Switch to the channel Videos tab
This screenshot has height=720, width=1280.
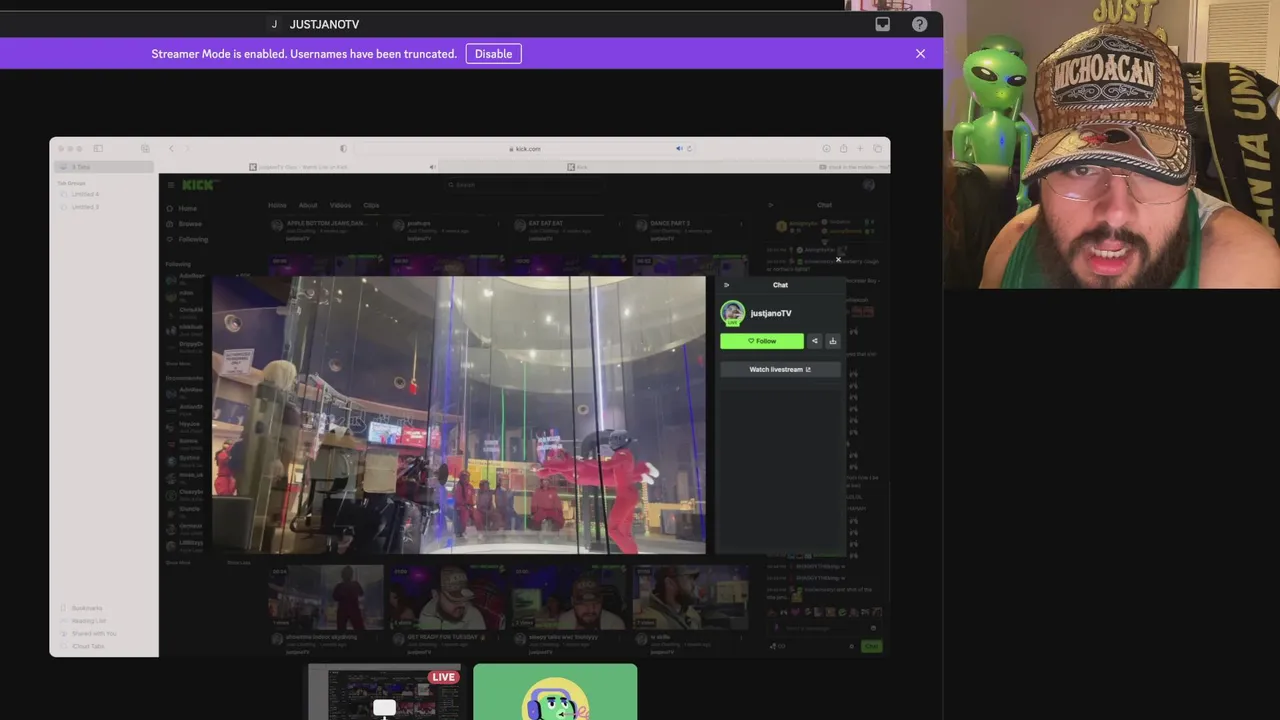(340, 205)
